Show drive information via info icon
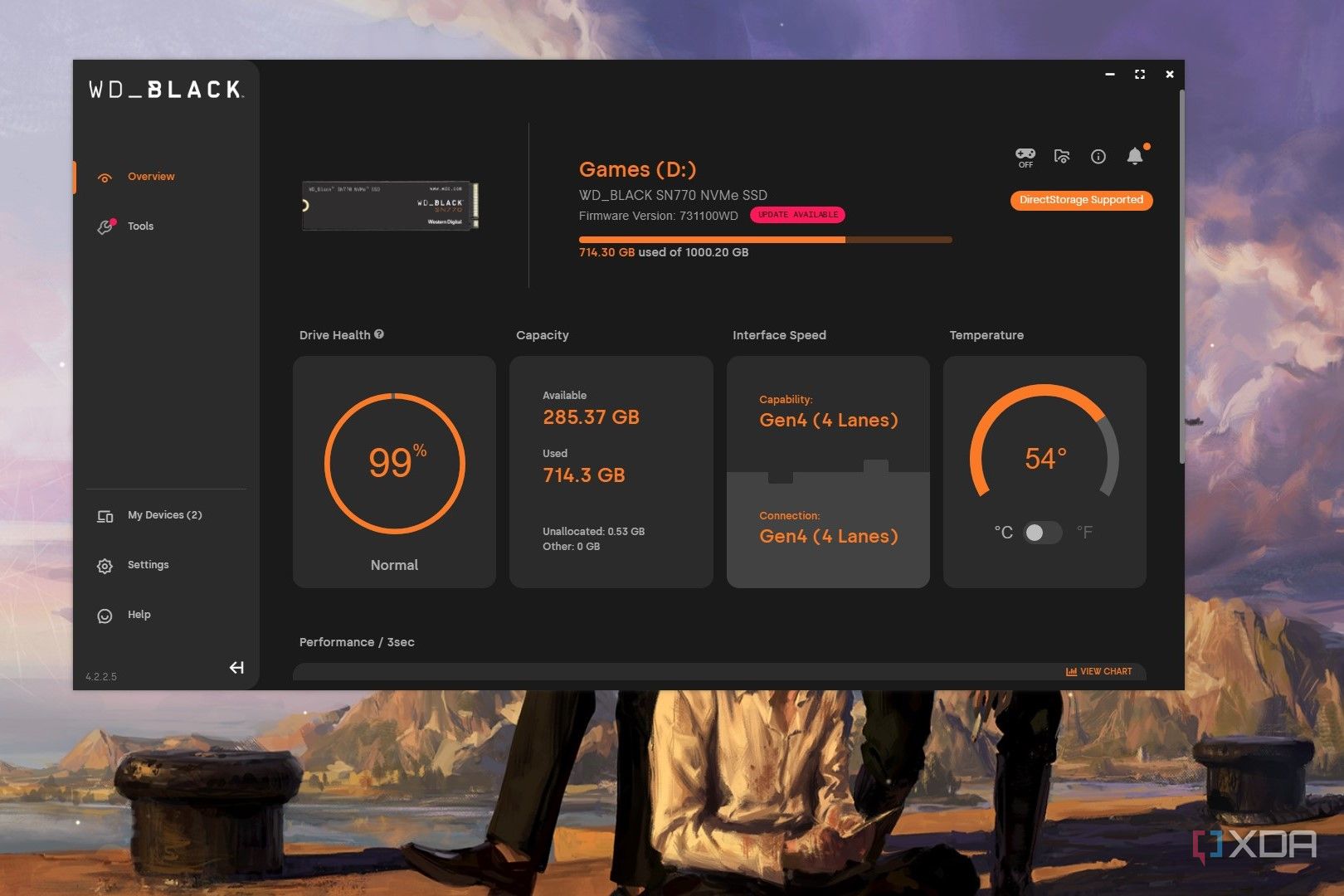The image size is (1344, 896). (x=1098, y=157)
